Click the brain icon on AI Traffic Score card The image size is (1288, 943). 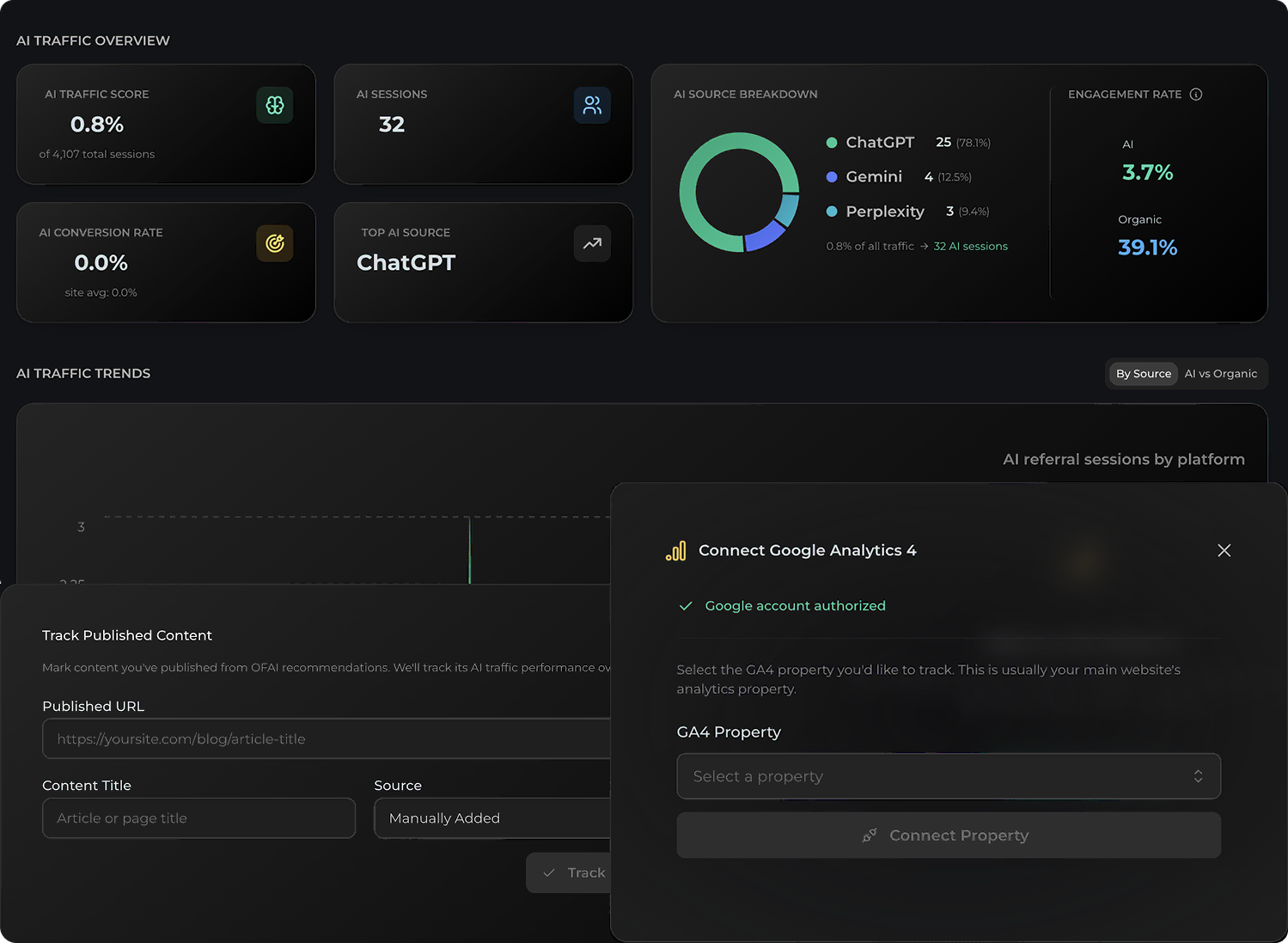275,105
